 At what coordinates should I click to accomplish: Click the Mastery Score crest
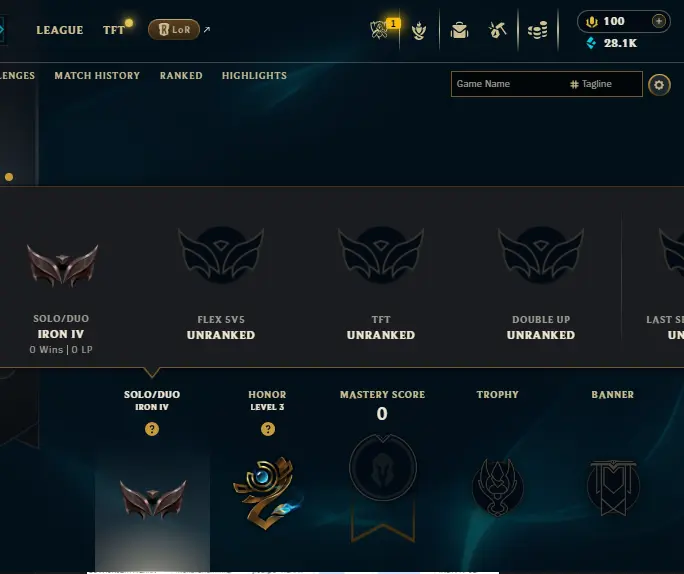coord(383,468)
